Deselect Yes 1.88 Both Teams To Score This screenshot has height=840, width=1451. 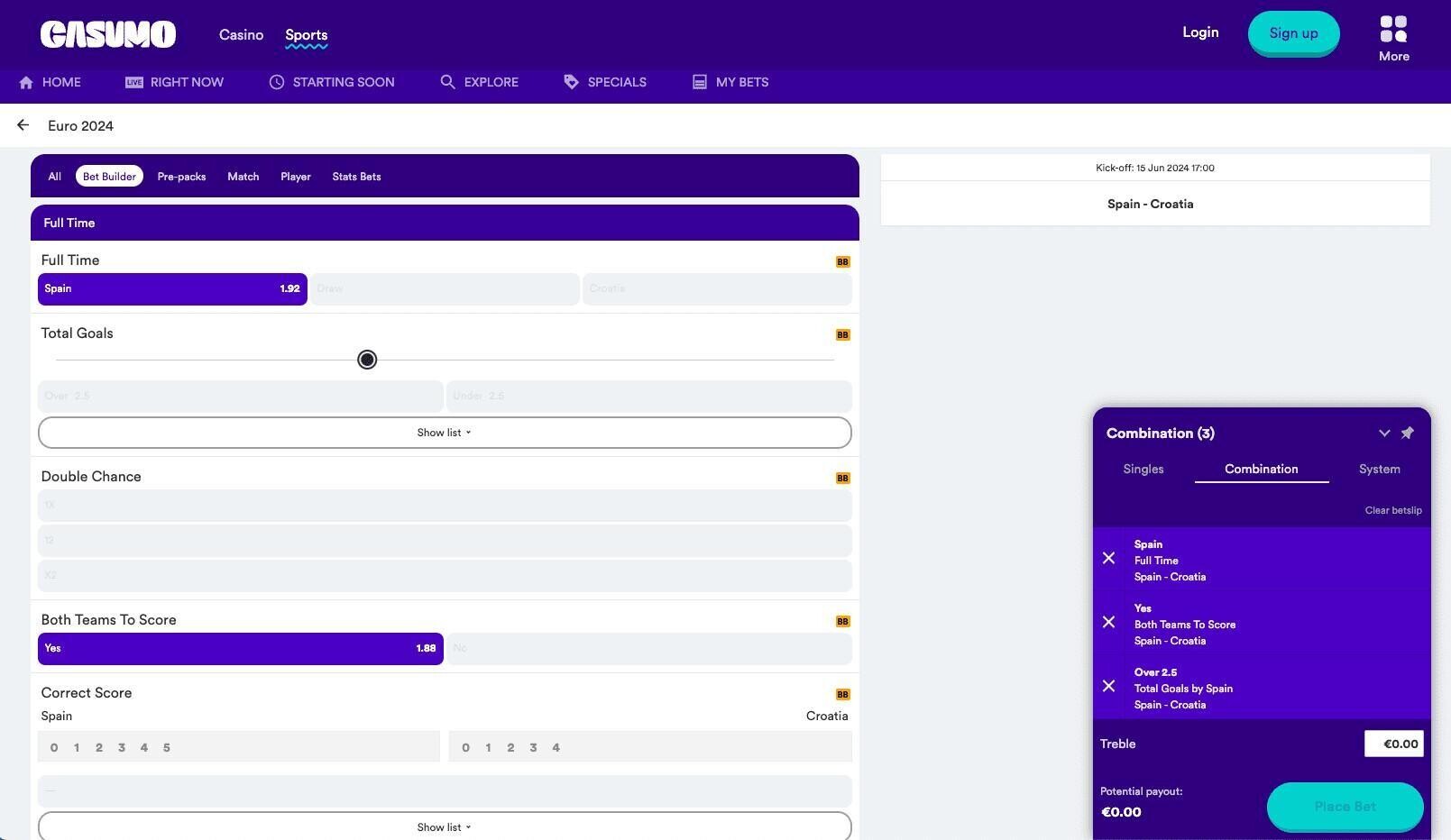click(x=240, y=649)
